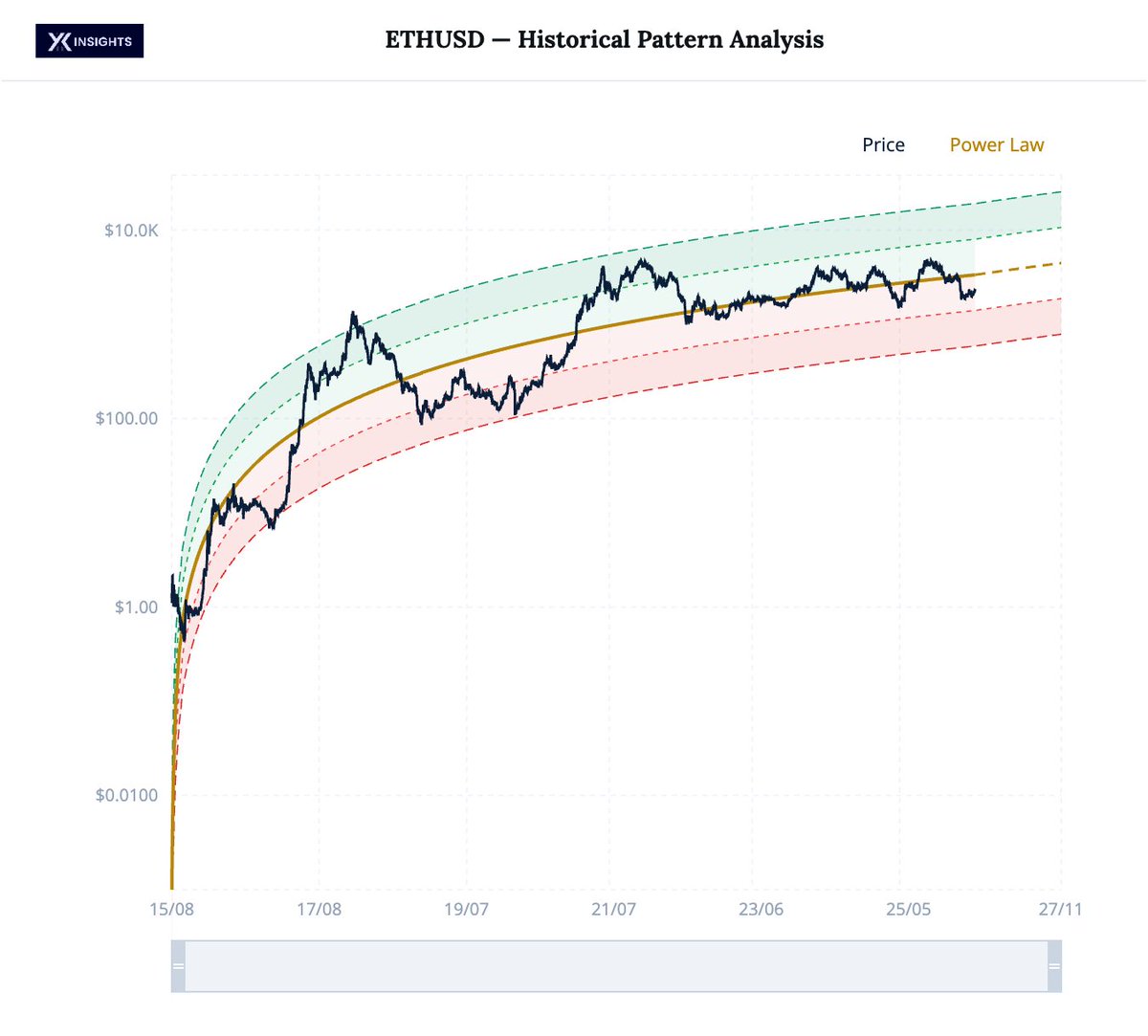Click the $10.0K y-axis label
This screenshot has width=1148, height=1036.
pos(131,231)
